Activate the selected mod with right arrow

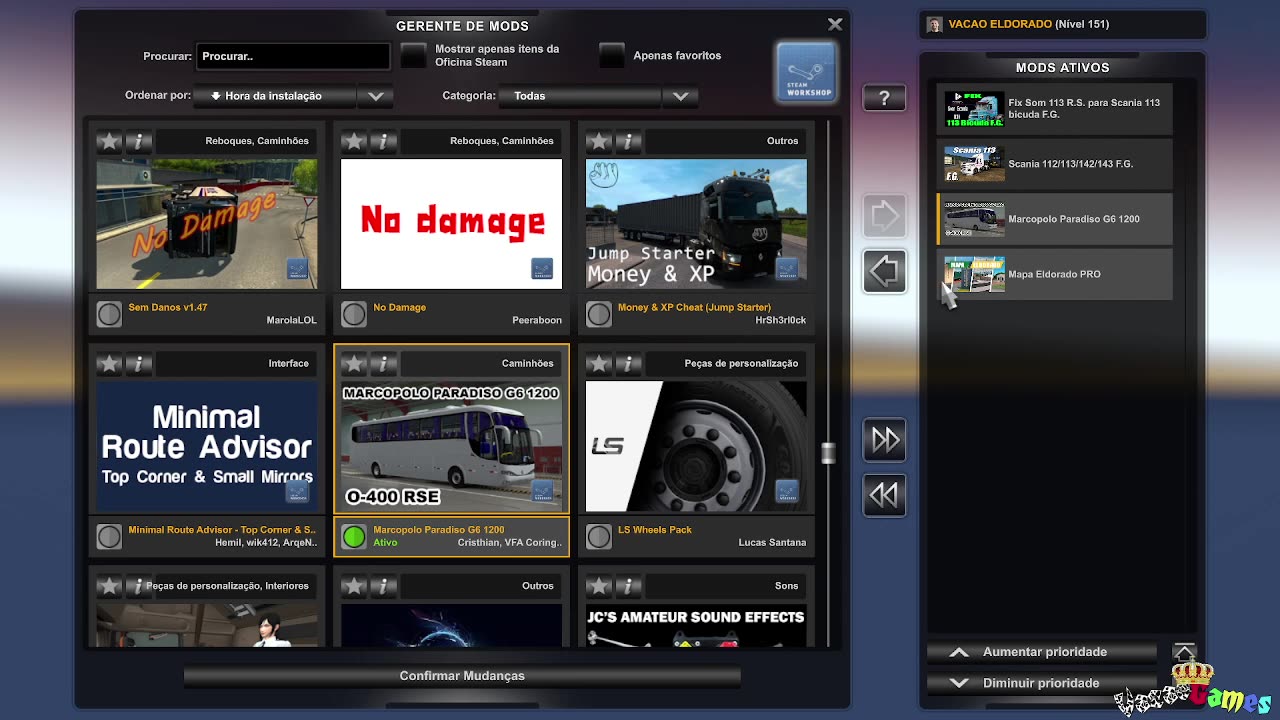click(884, 216)
